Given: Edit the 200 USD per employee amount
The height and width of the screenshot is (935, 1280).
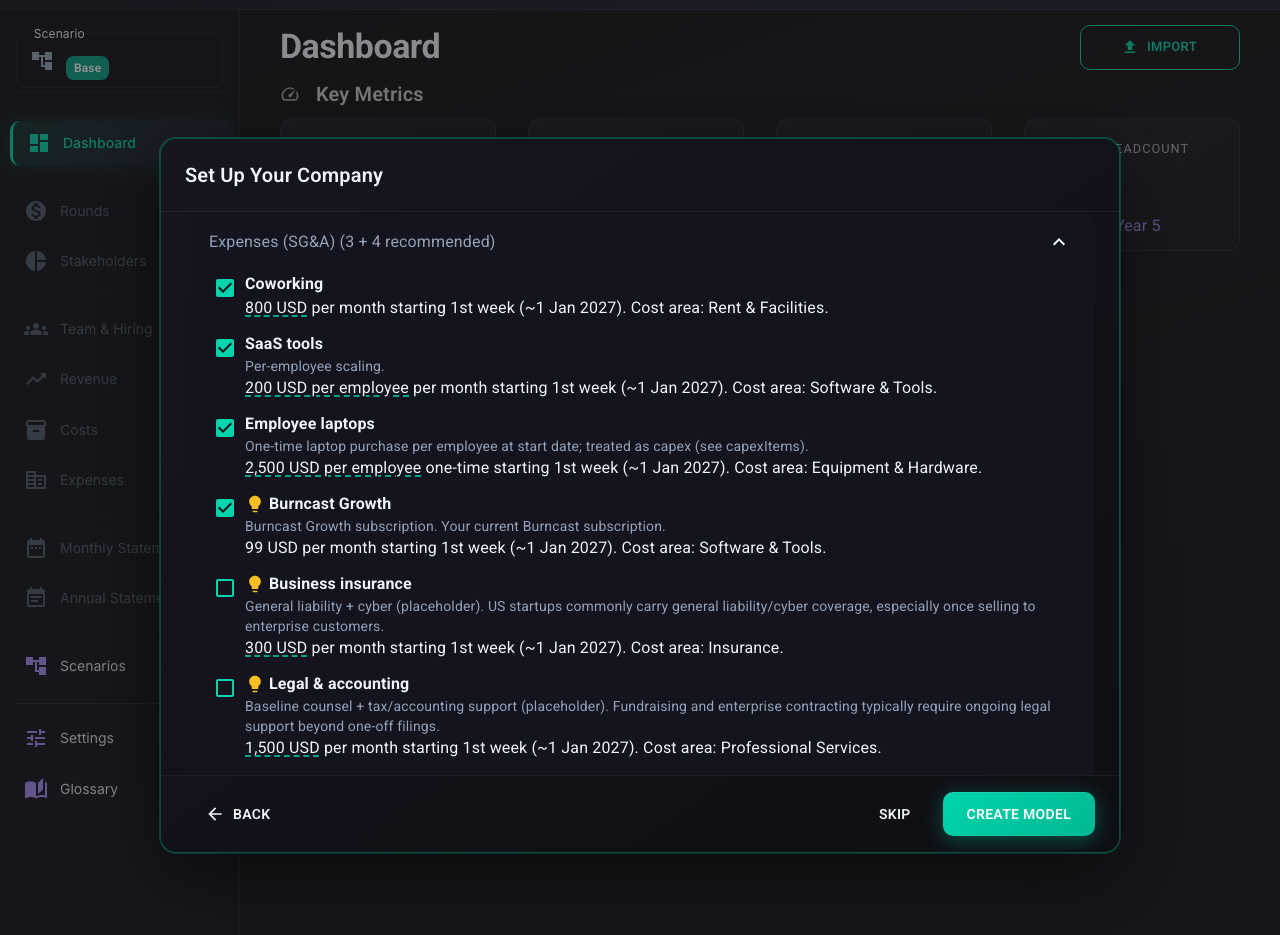Looking at the screenshot, I should tap(327, 388).
